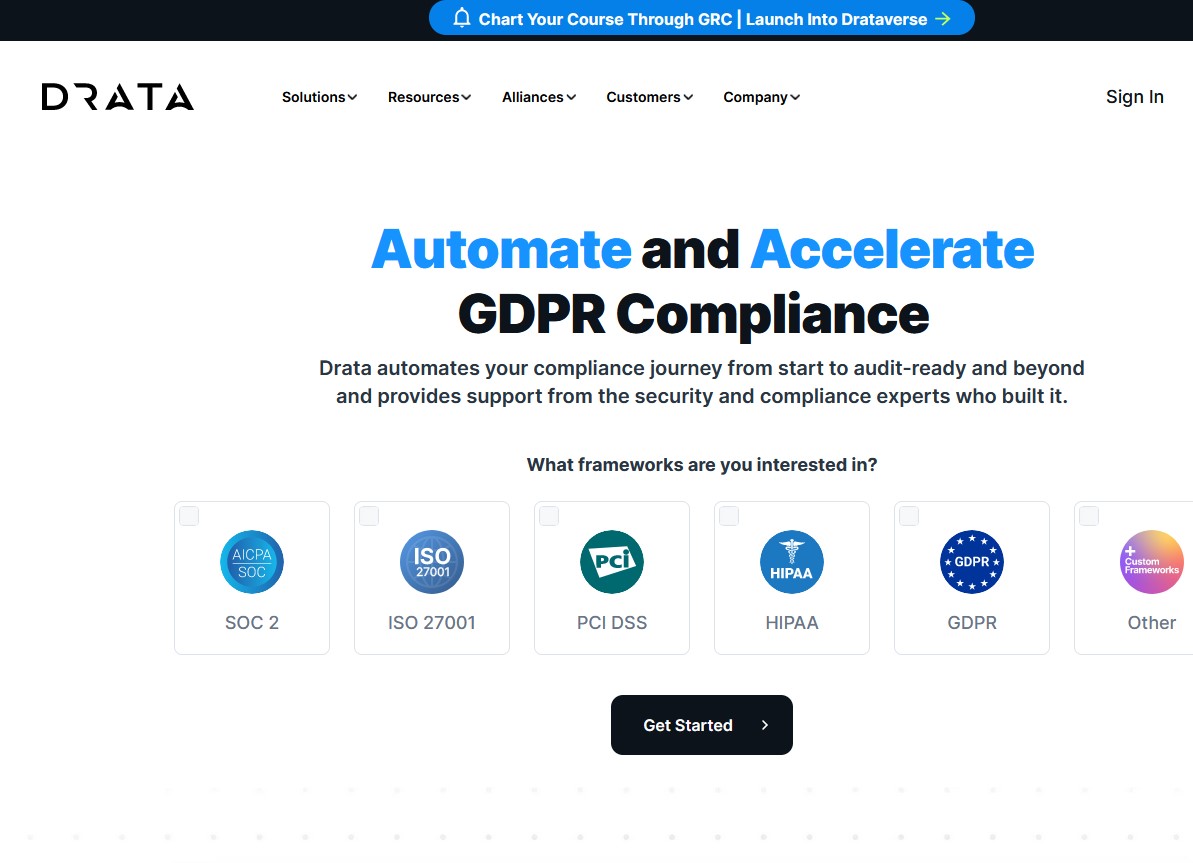Expand the Resources dropdown chevron

click(466, 97)
